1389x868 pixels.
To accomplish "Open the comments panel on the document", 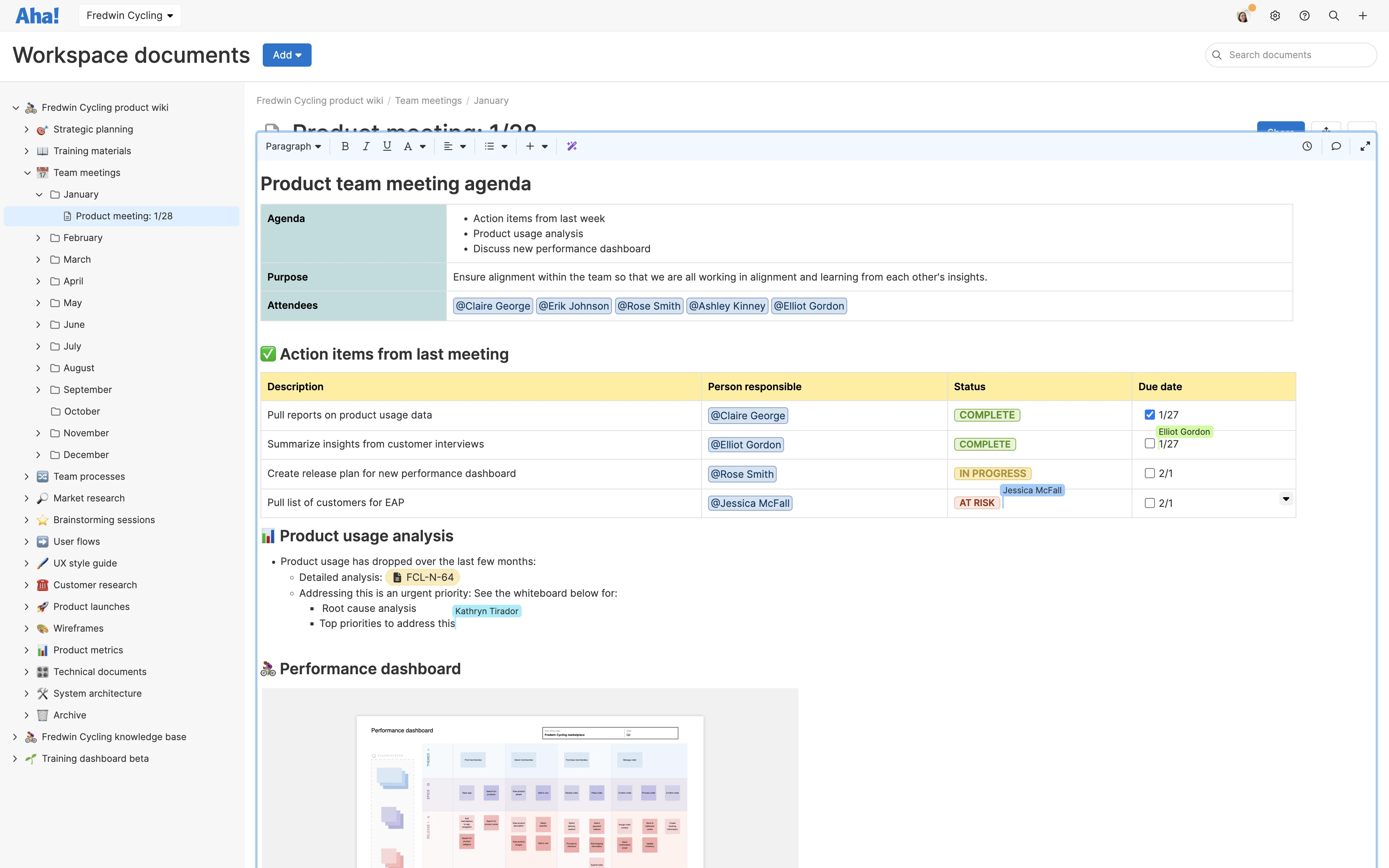I will pos(1336,146).
